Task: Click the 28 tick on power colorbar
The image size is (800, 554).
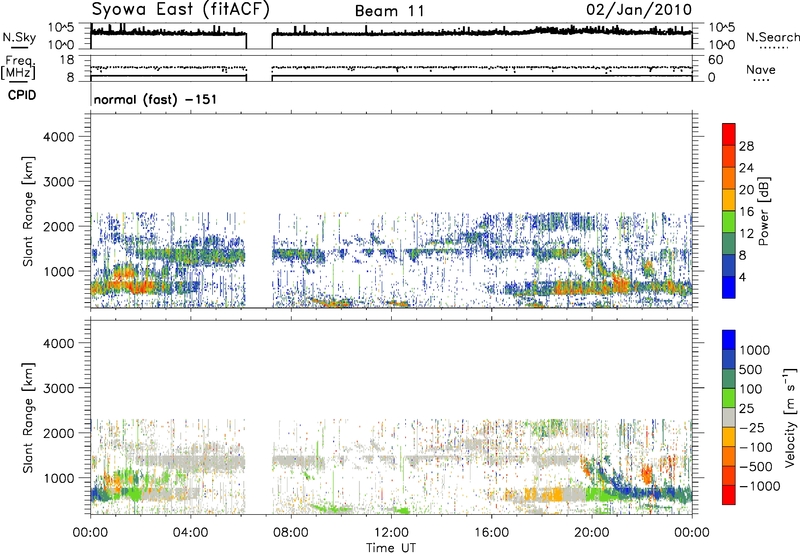Action: tap(746, 146)
